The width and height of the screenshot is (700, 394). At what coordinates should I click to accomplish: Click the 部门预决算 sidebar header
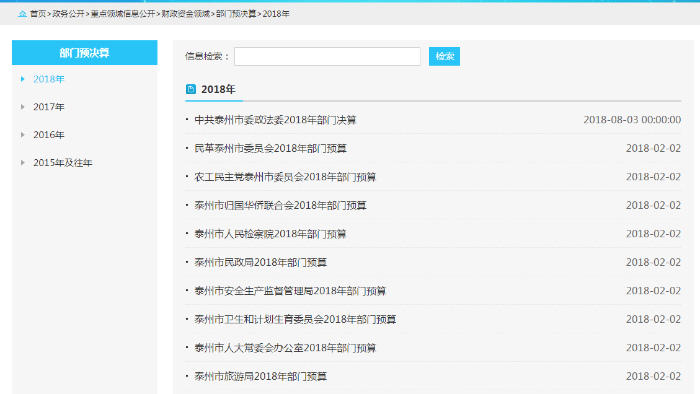coord(85,53)
